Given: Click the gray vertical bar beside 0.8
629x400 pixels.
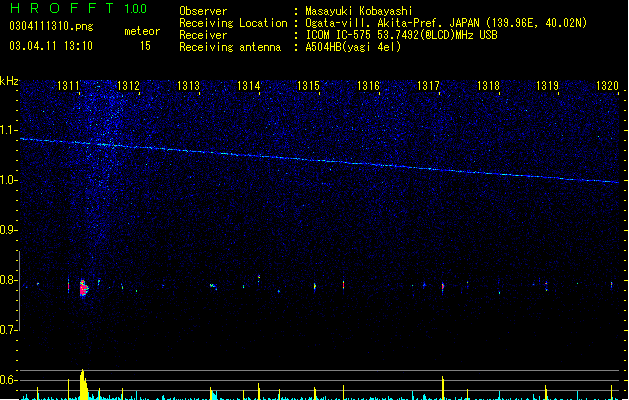Looking at the screenshot, I should (19, 290).
